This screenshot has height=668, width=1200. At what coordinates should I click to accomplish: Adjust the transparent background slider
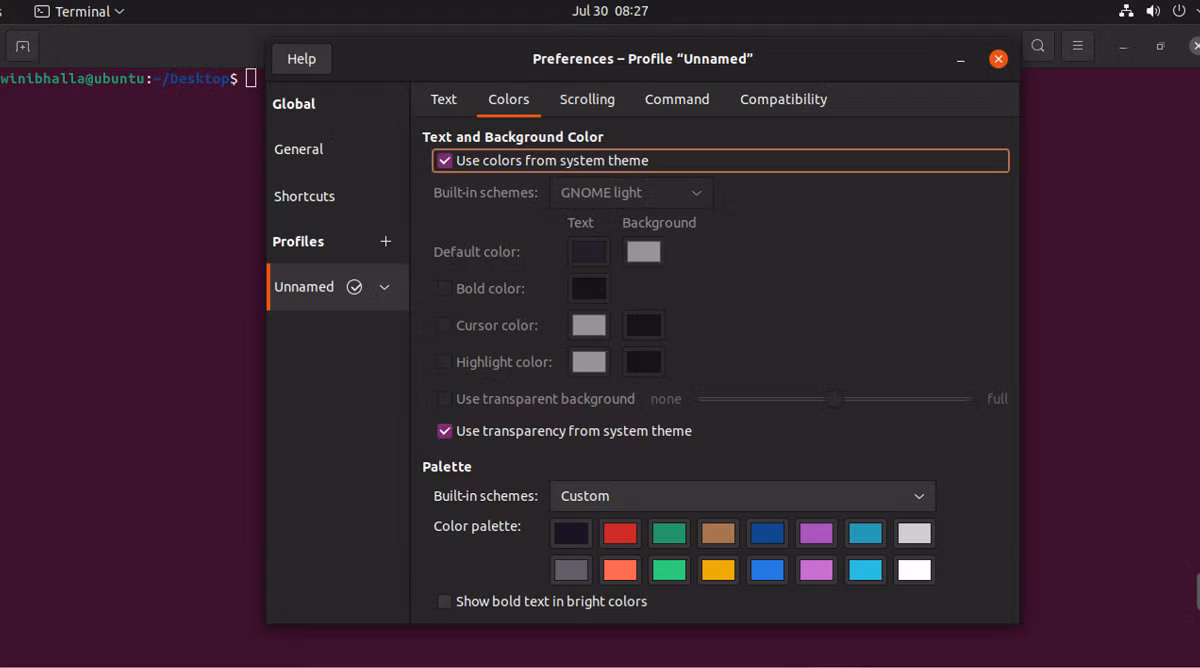point(835,399)
